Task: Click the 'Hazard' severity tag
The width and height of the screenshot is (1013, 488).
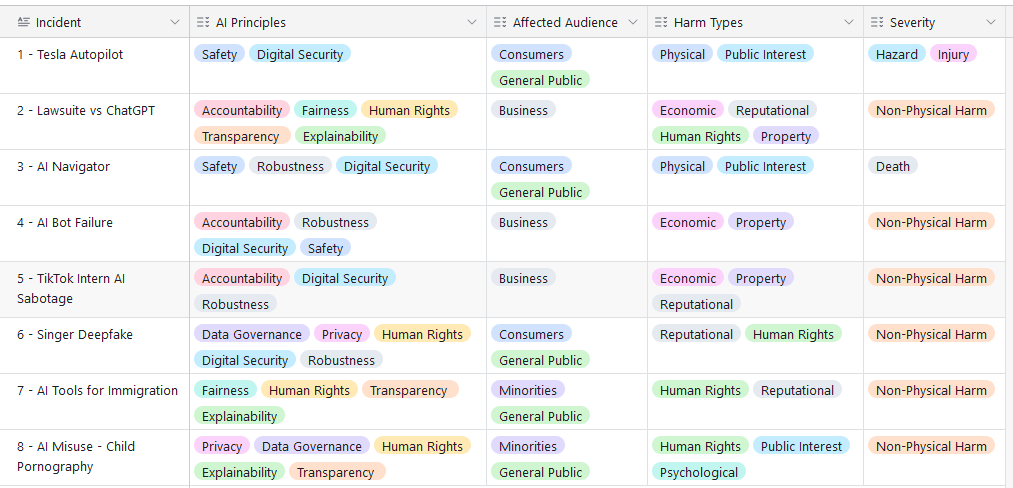Action: [896, 54]
